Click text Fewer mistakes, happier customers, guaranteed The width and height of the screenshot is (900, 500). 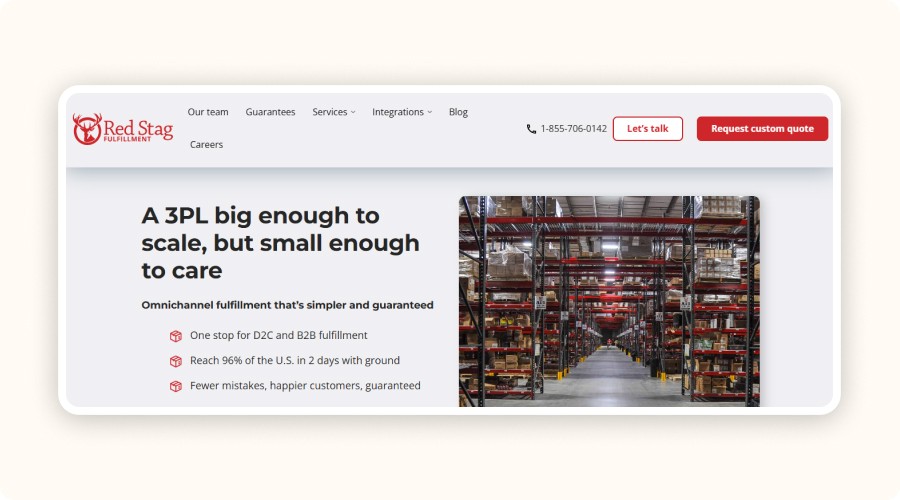[305, 386]
